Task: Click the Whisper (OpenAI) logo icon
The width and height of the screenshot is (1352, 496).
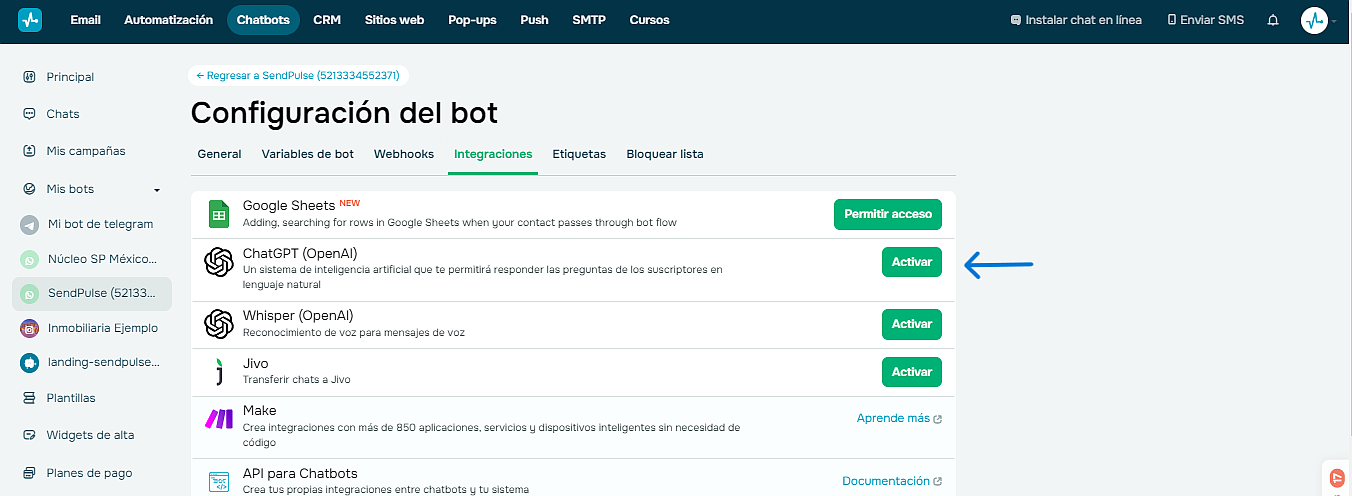Action: [x=219, y=324]
